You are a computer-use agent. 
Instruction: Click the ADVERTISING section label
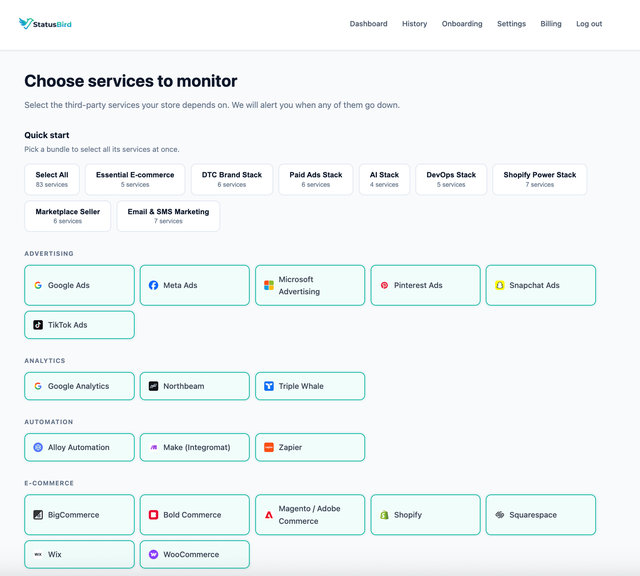coord(49,254)
